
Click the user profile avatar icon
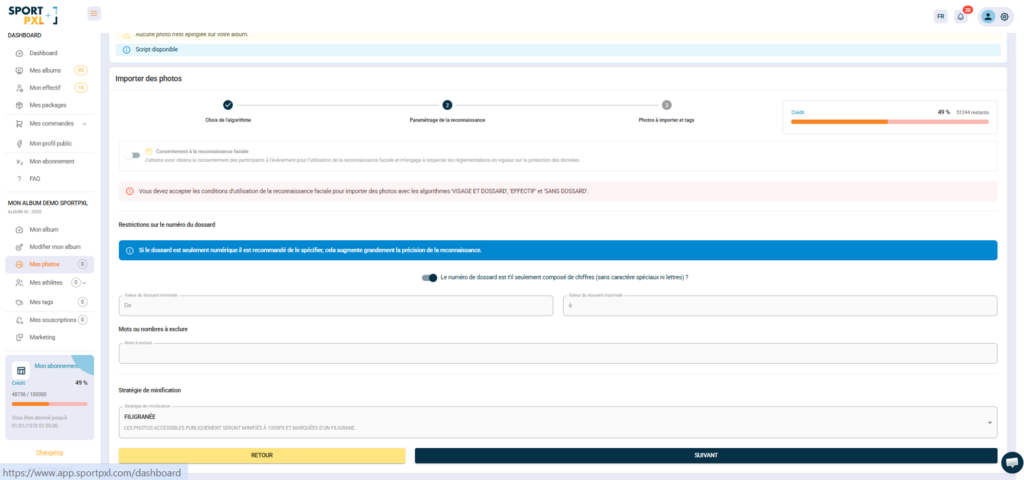[988, 16]
